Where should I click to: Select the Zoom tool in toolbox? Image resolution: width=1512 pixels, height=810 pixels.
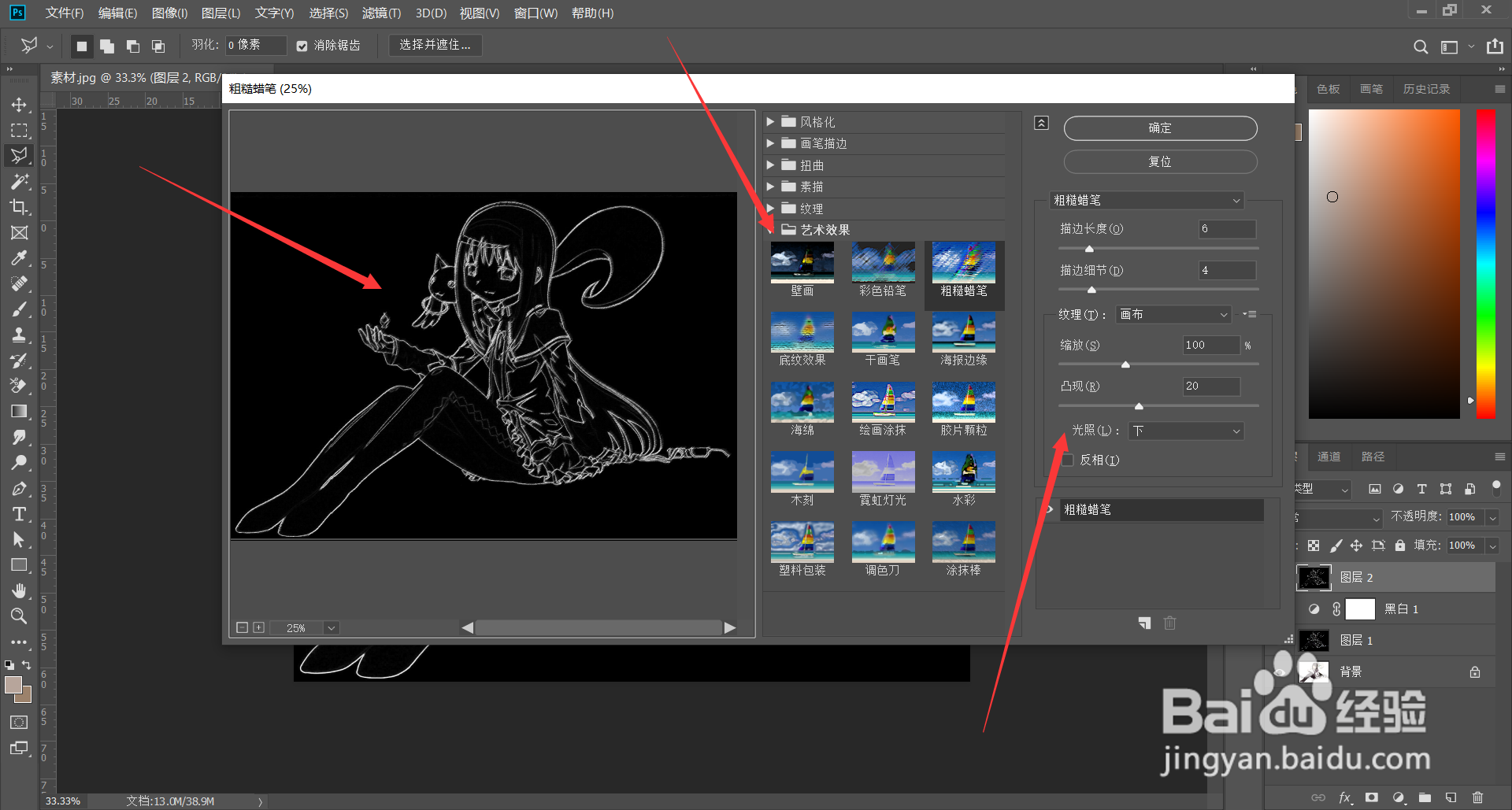19,616
